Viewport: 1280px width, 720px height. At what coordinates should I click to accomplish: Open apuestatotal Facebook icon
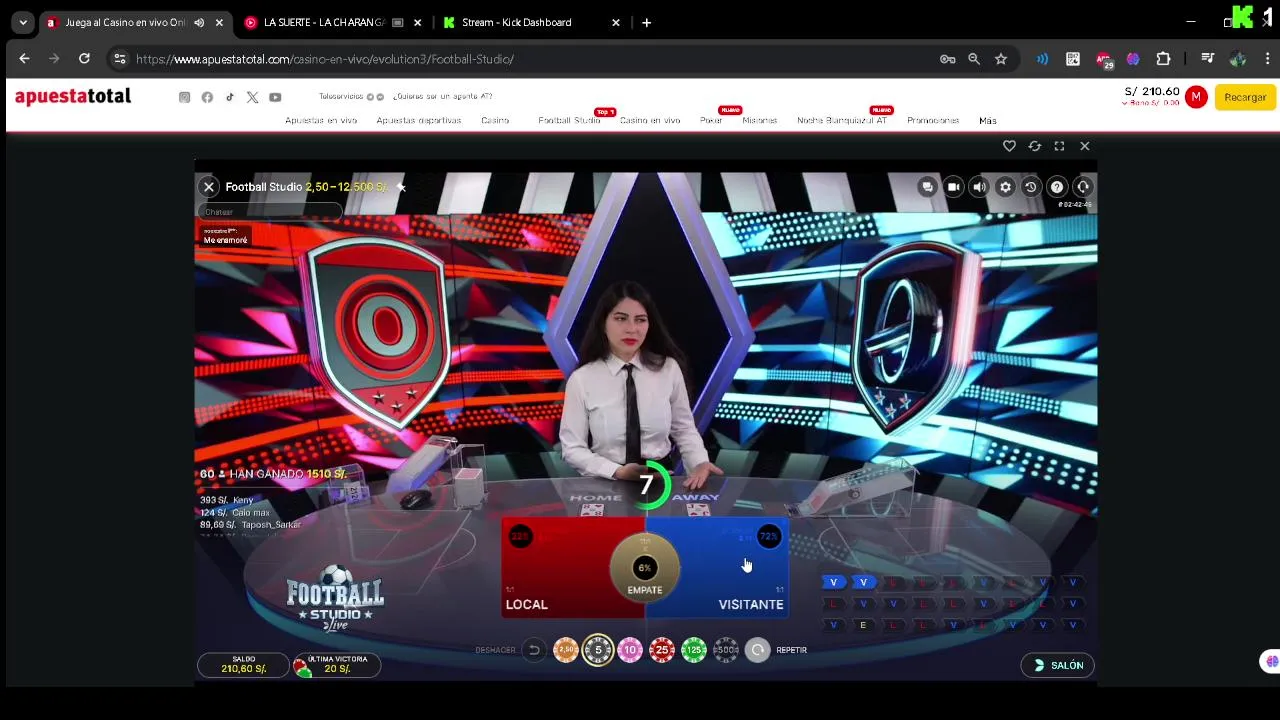[x=207, y=97]
